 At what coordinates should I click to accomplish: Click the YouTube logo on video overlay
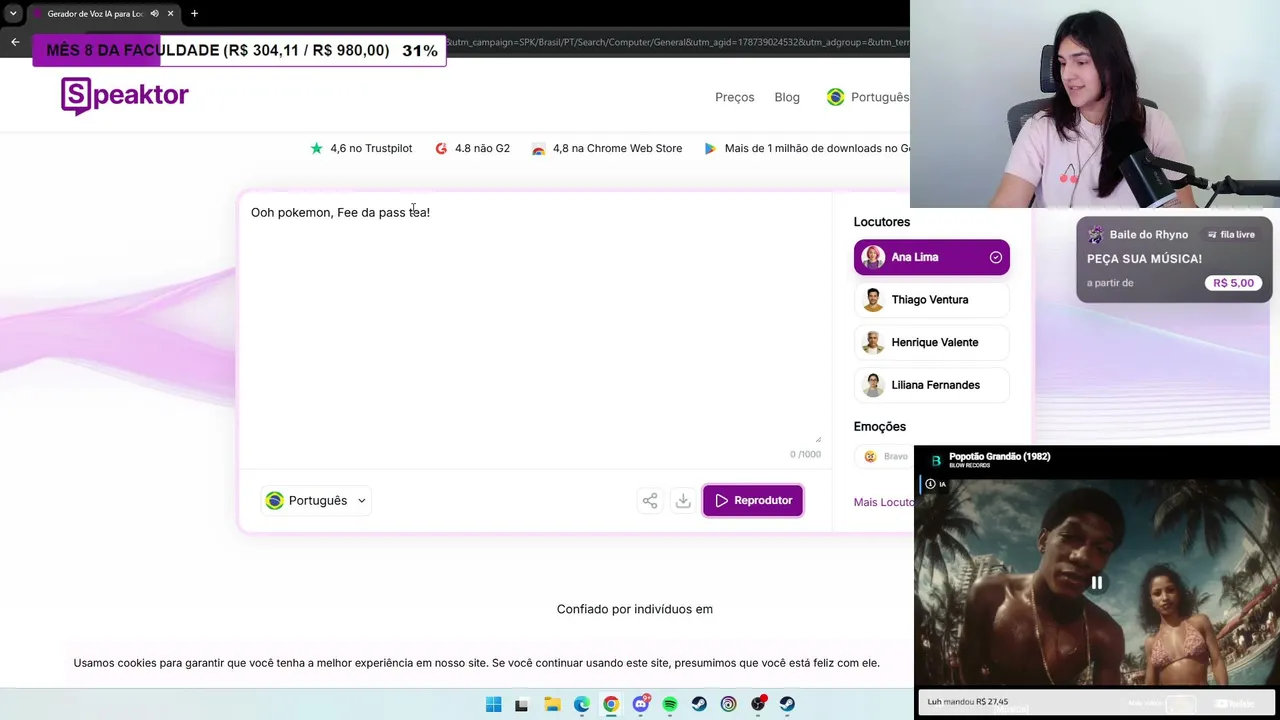pyautogui.click(x=1236, y=704)
